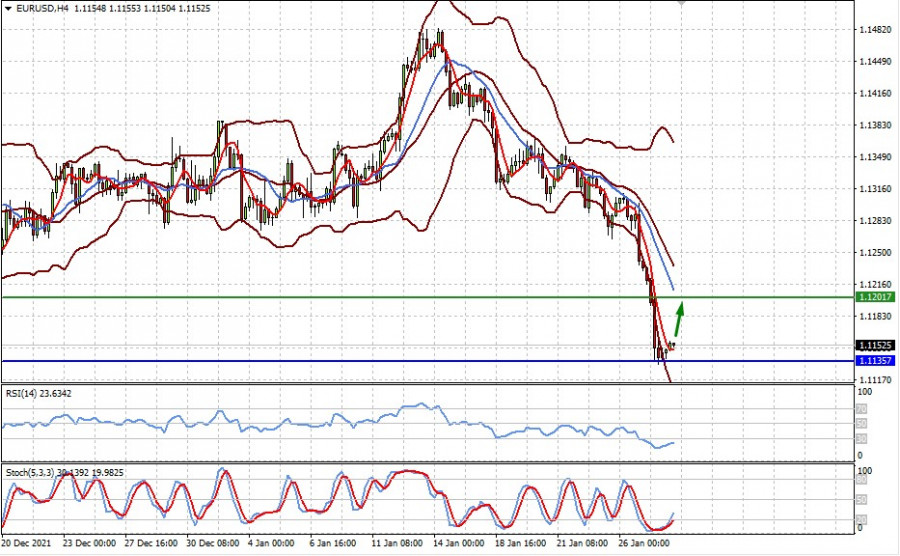Screen dimensions: 900x556
Task: Click the green 1.12017 price tag
Action: 876,297
